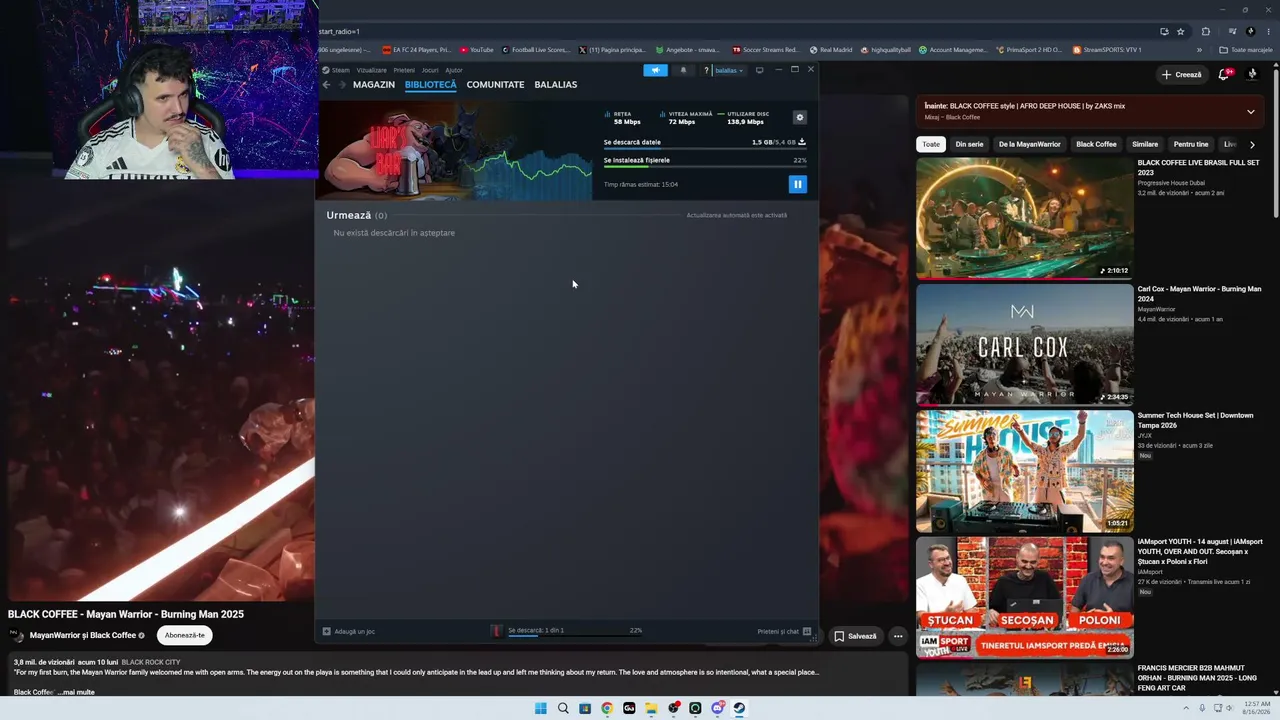Open the COMUNITATE tab in Steam
Image resolution: width=1280 pixels, height=720 pixels.
point(495,85)
